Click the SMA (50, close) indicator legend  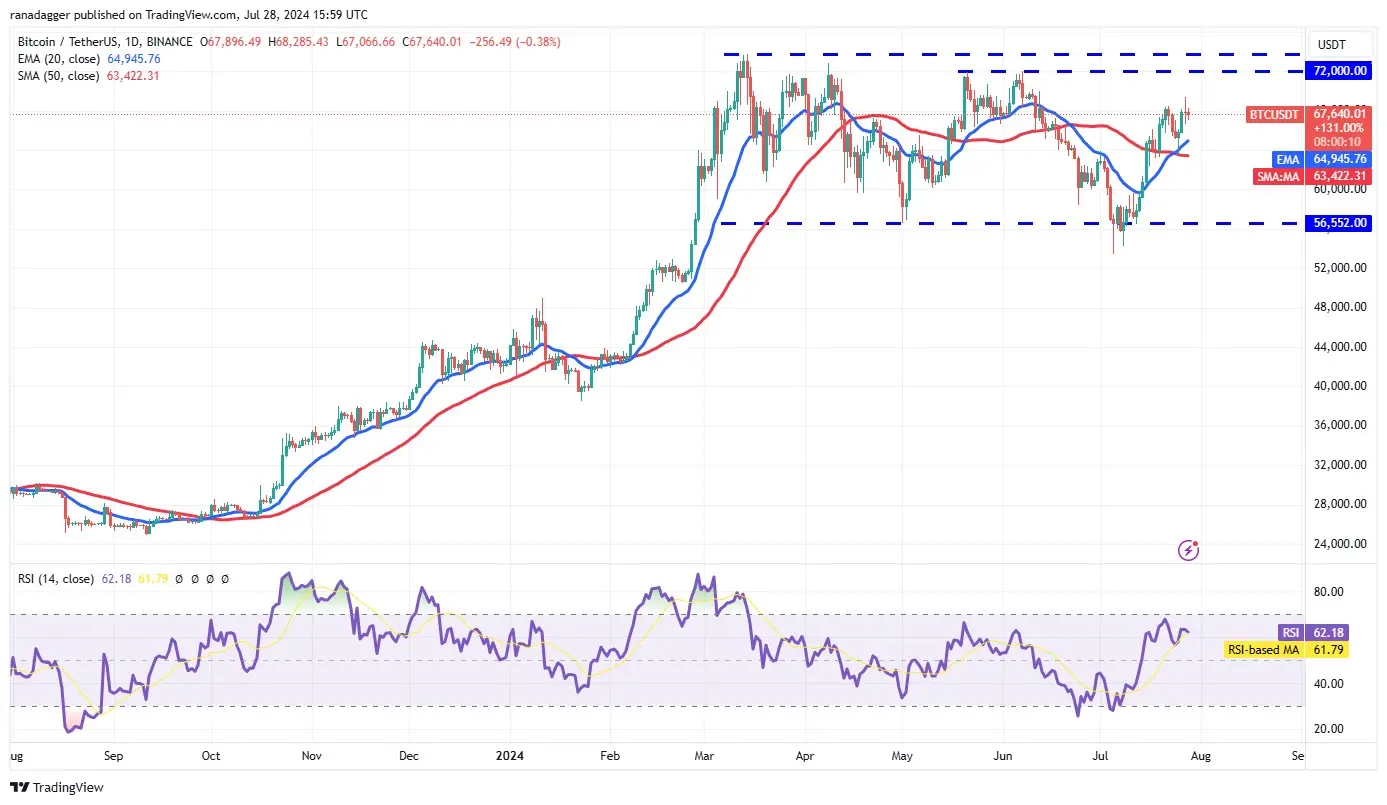pyautogui.click(x=88, y=76)
